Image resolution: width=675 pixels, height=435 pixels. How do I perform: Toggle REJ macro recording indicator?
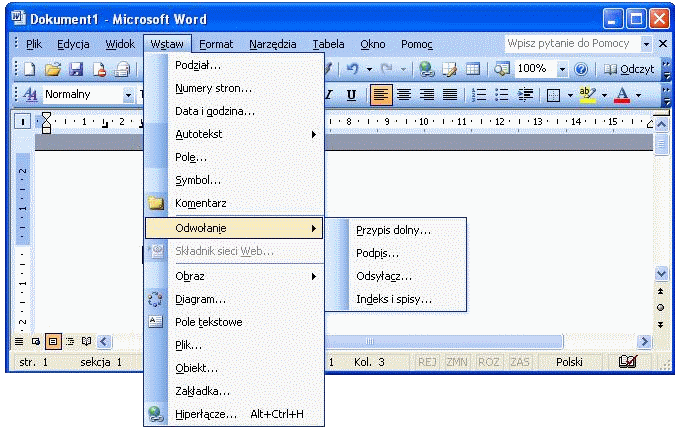pyautogui.click(x=427, y=362)
